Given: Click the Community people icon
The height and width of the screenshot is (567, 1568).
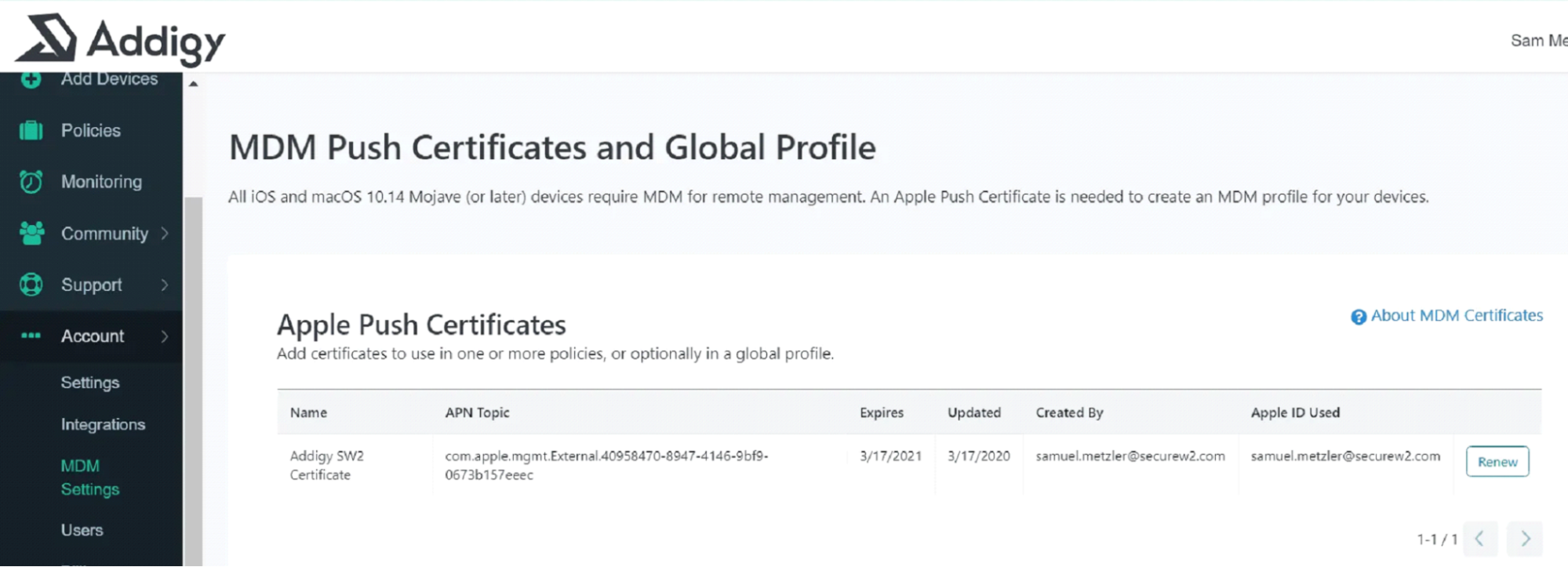Looking at the screenshot, I should (31, 233).
